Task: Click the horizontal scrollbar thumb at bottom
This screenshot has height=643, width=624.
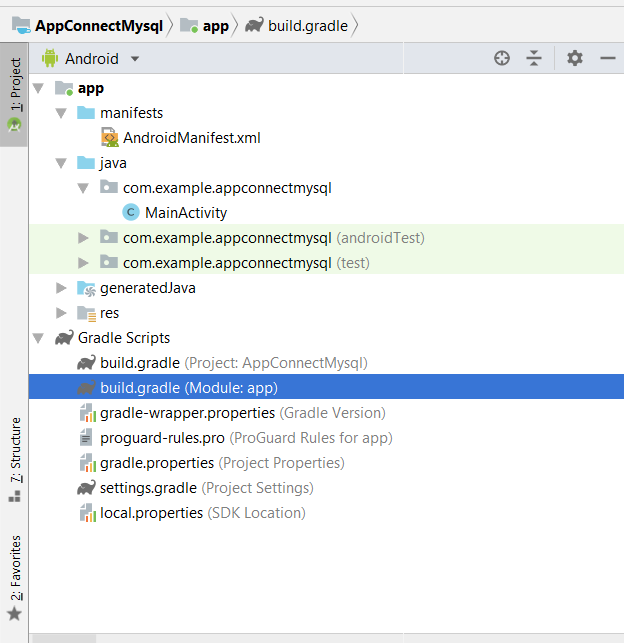Action: tap(64, 638)
